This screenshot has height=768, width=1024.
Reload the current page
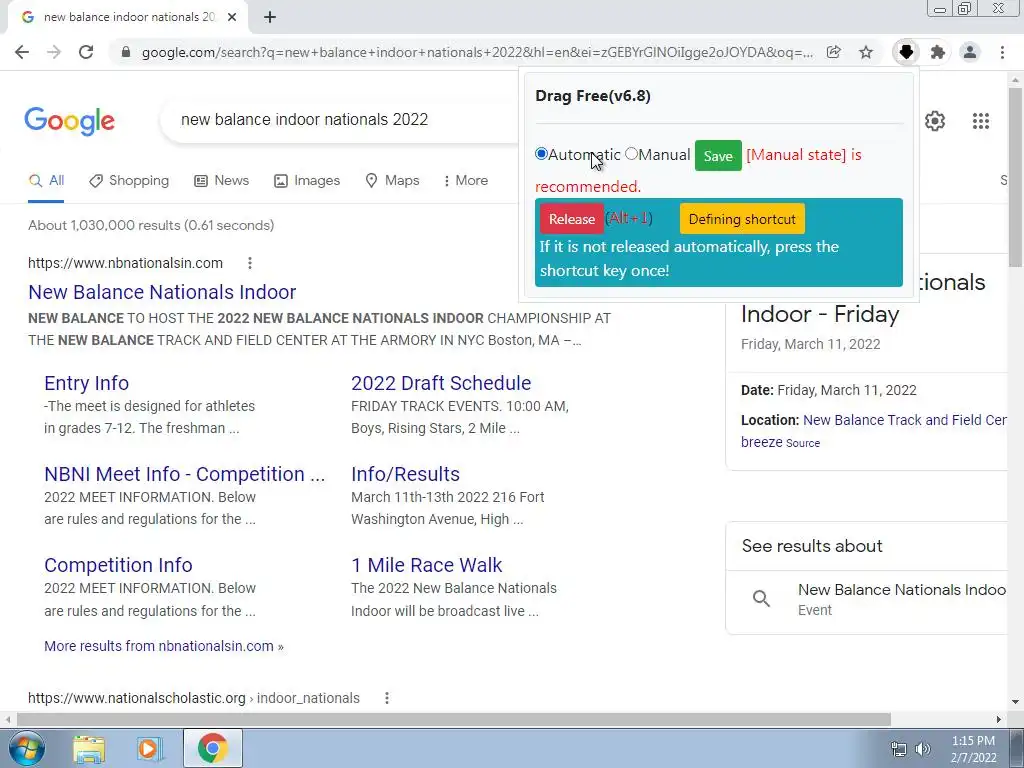tap(86, 52)
